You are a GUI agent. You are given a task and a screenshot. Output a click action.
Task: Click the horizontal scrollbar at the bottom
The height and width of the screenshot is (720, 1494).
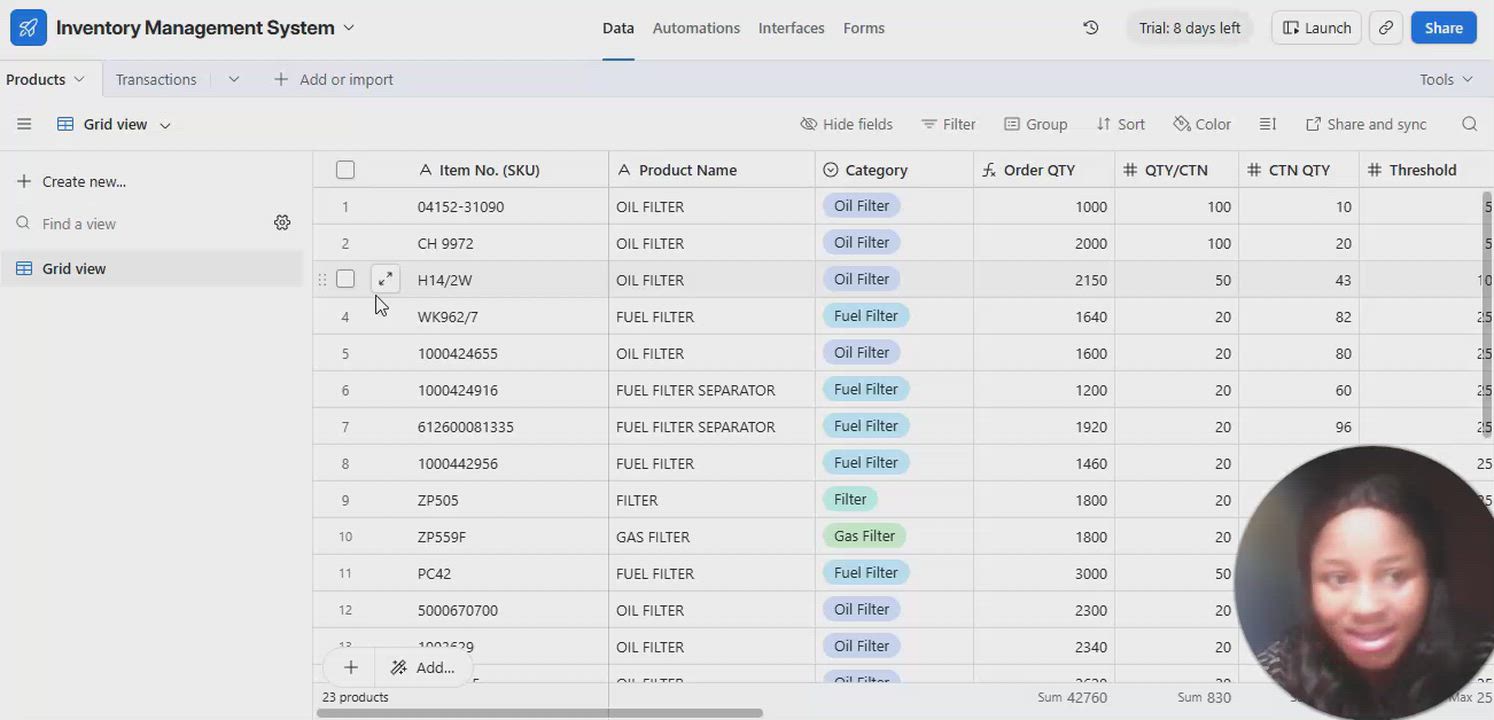point(540,713)
